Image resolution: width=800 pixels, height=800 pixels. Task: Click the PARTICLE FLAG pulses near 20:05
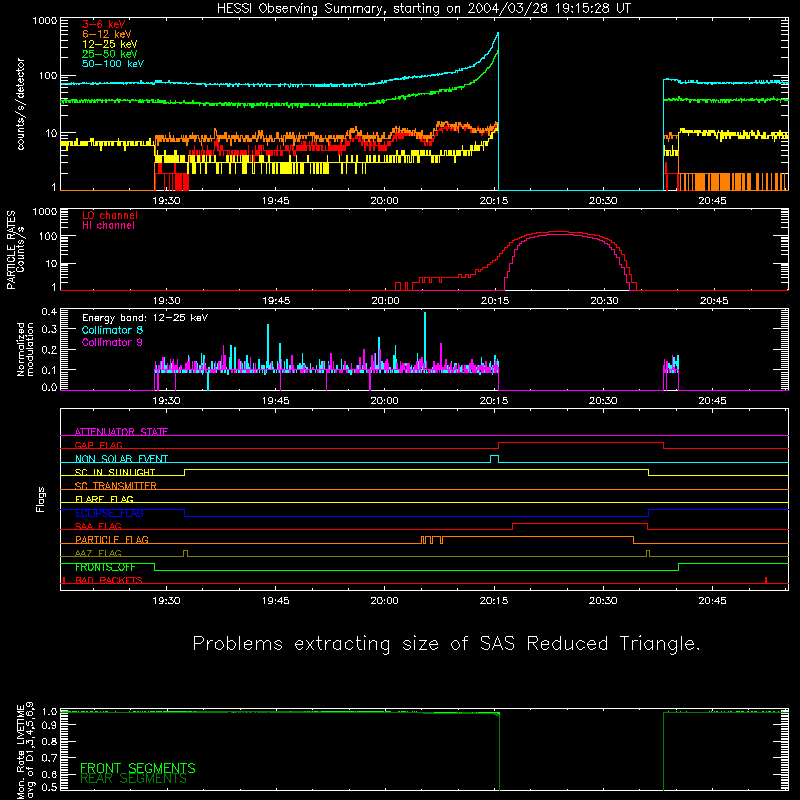432,540
